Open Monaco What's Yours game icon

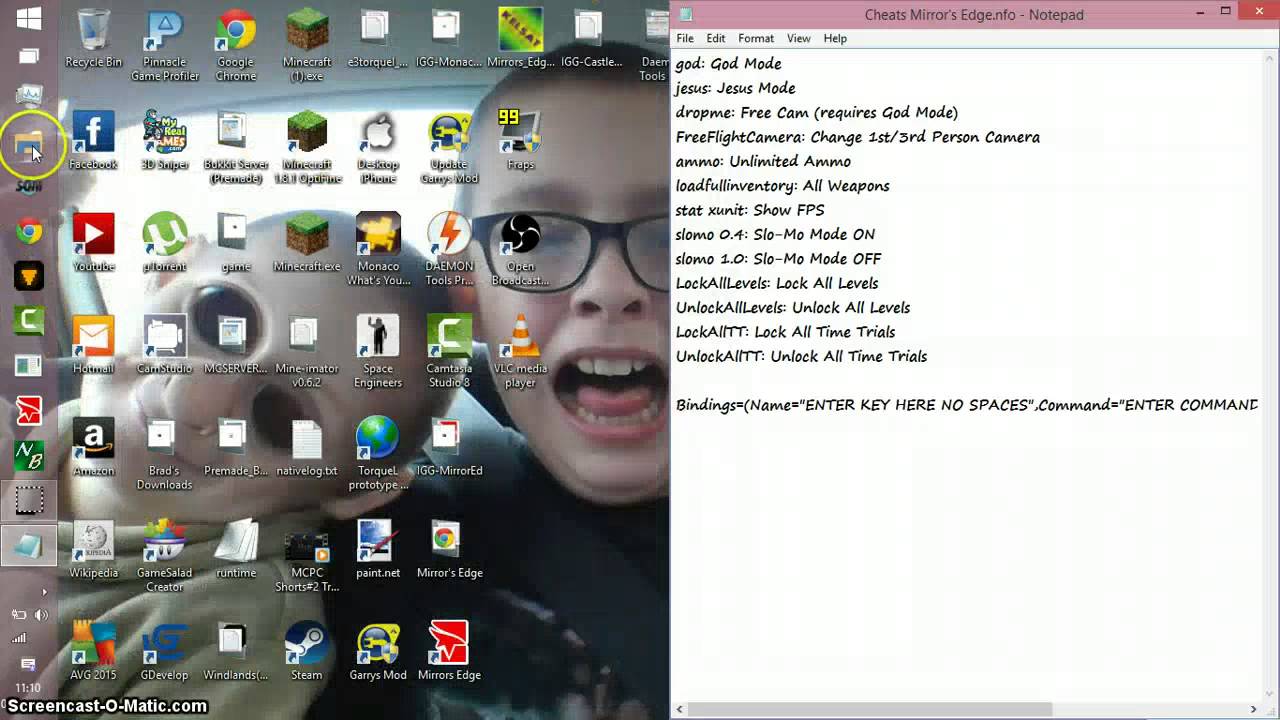point(378,249)
